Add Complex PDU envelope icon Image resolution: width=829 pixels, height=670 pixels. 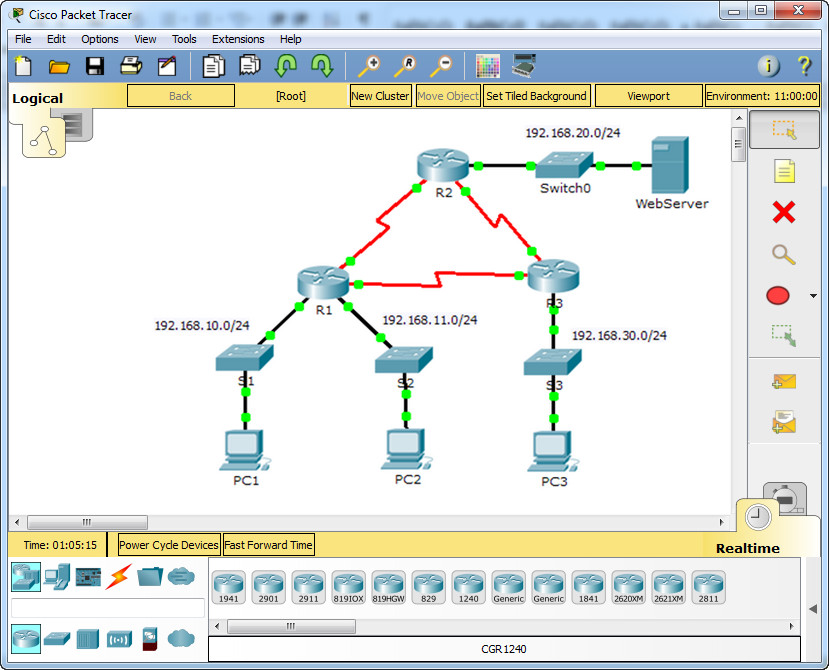[784, 423]
